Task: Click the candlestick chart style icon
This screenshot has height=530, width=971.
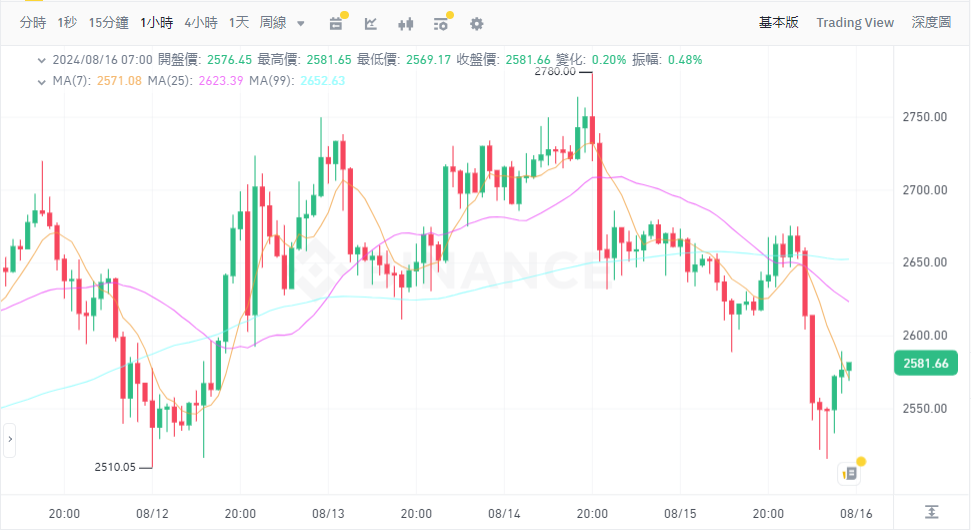Action: [x=406, y=23]
